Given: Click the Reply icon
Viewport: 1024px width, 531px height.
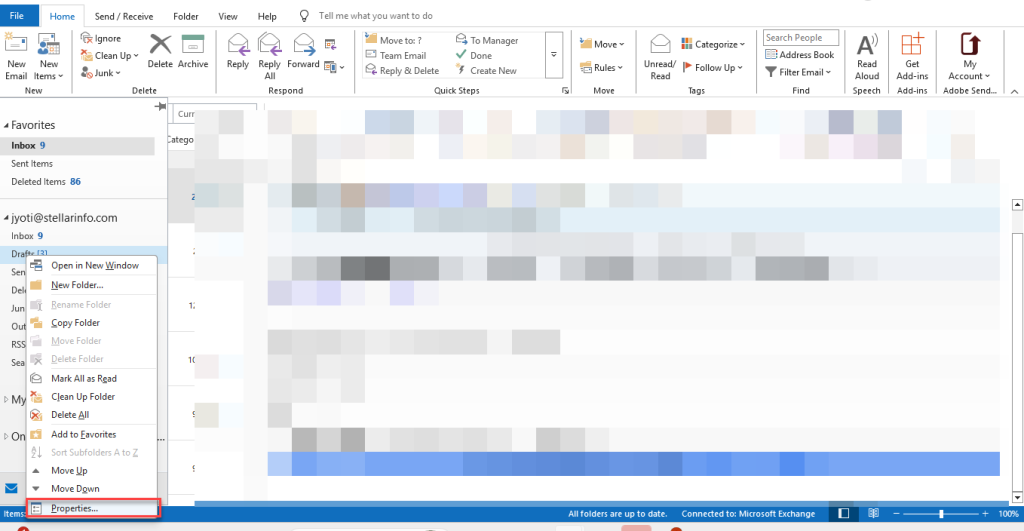Looking at the screenshot, I should tap(238, 44).
